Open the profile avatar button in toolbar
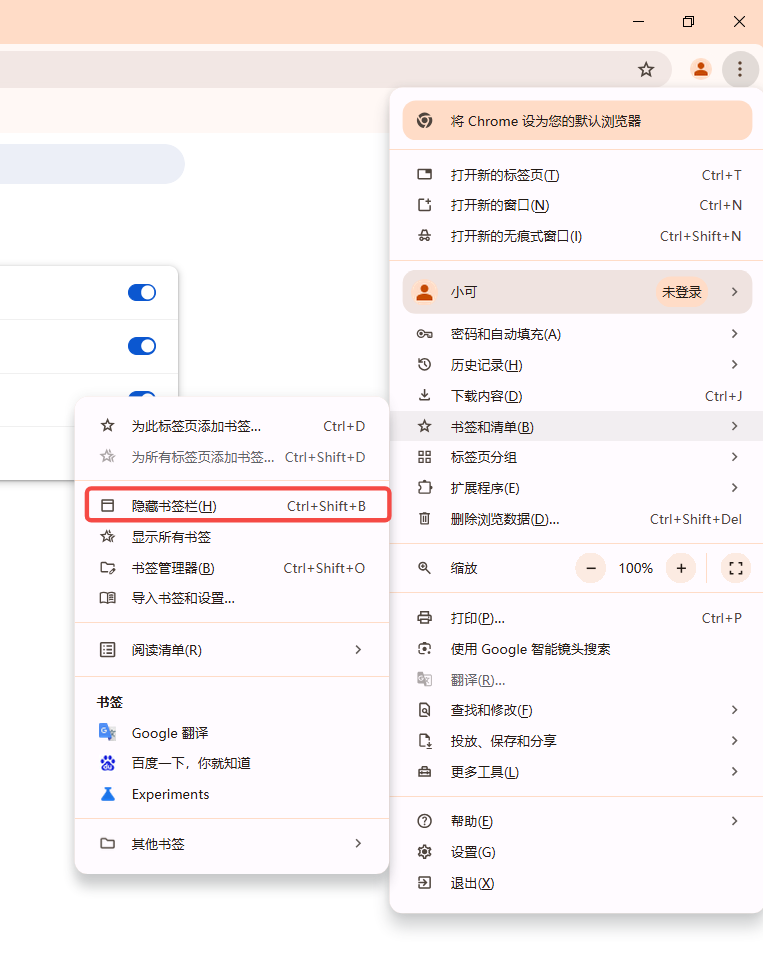763x956 pixels. pos(701,70)
